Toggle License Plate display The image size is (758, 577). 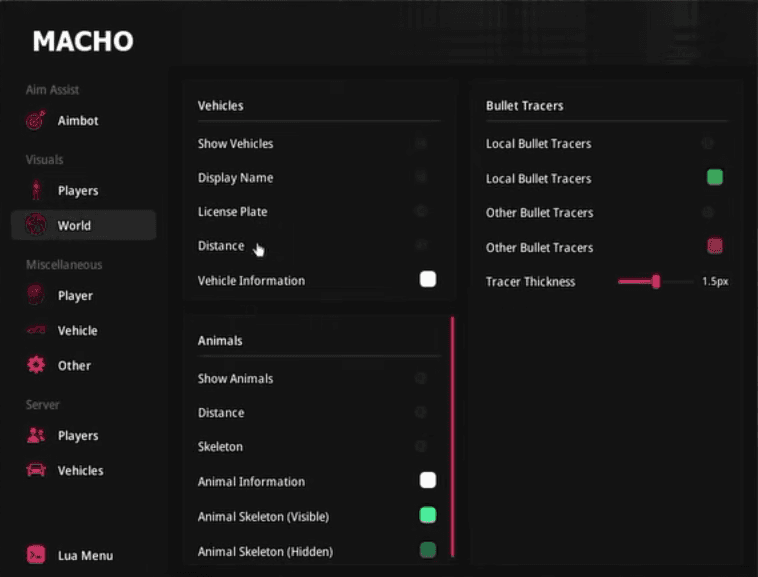(x=421, y=211)
